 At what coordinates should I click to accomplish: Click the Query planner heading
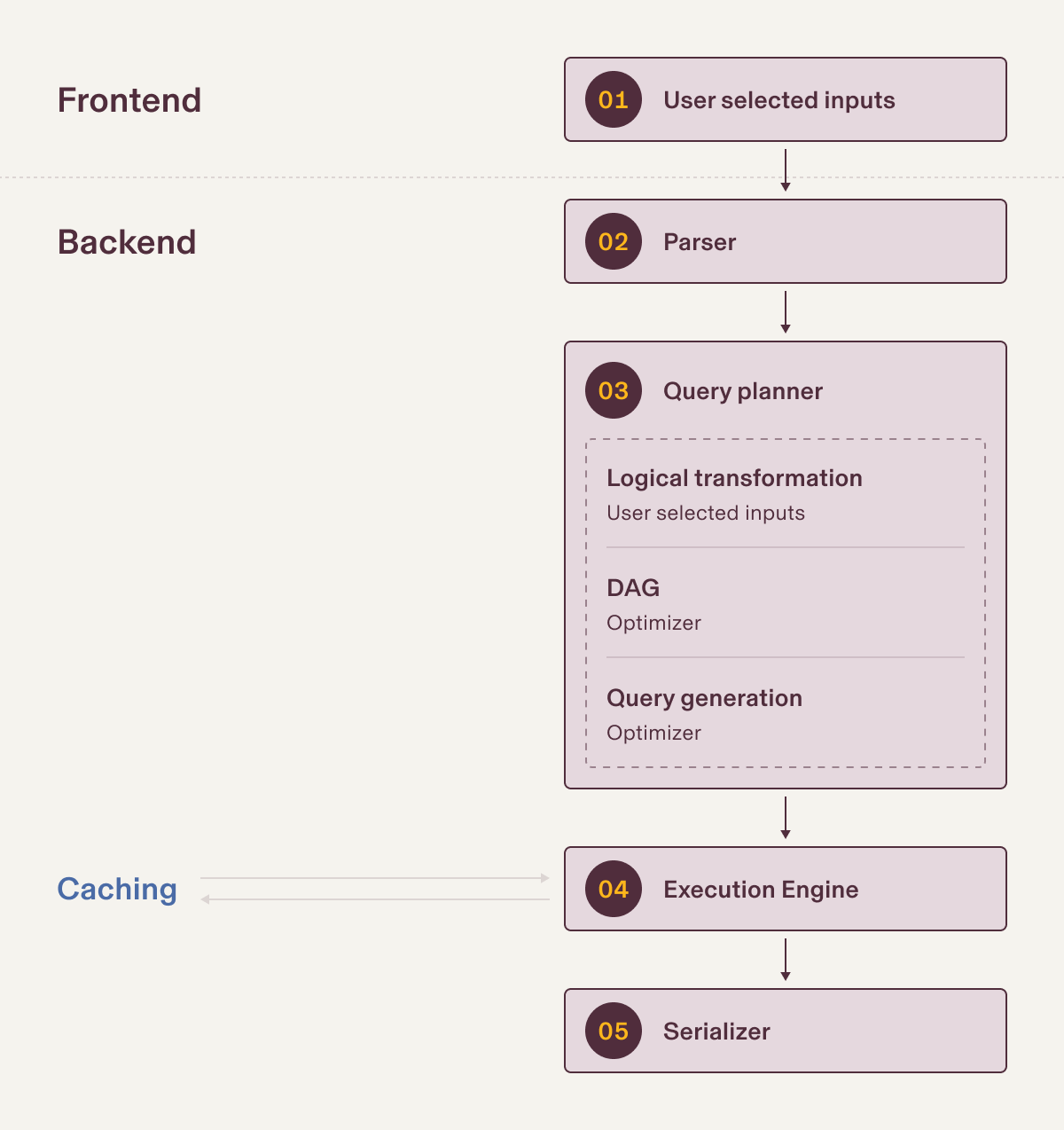[742, 391]
